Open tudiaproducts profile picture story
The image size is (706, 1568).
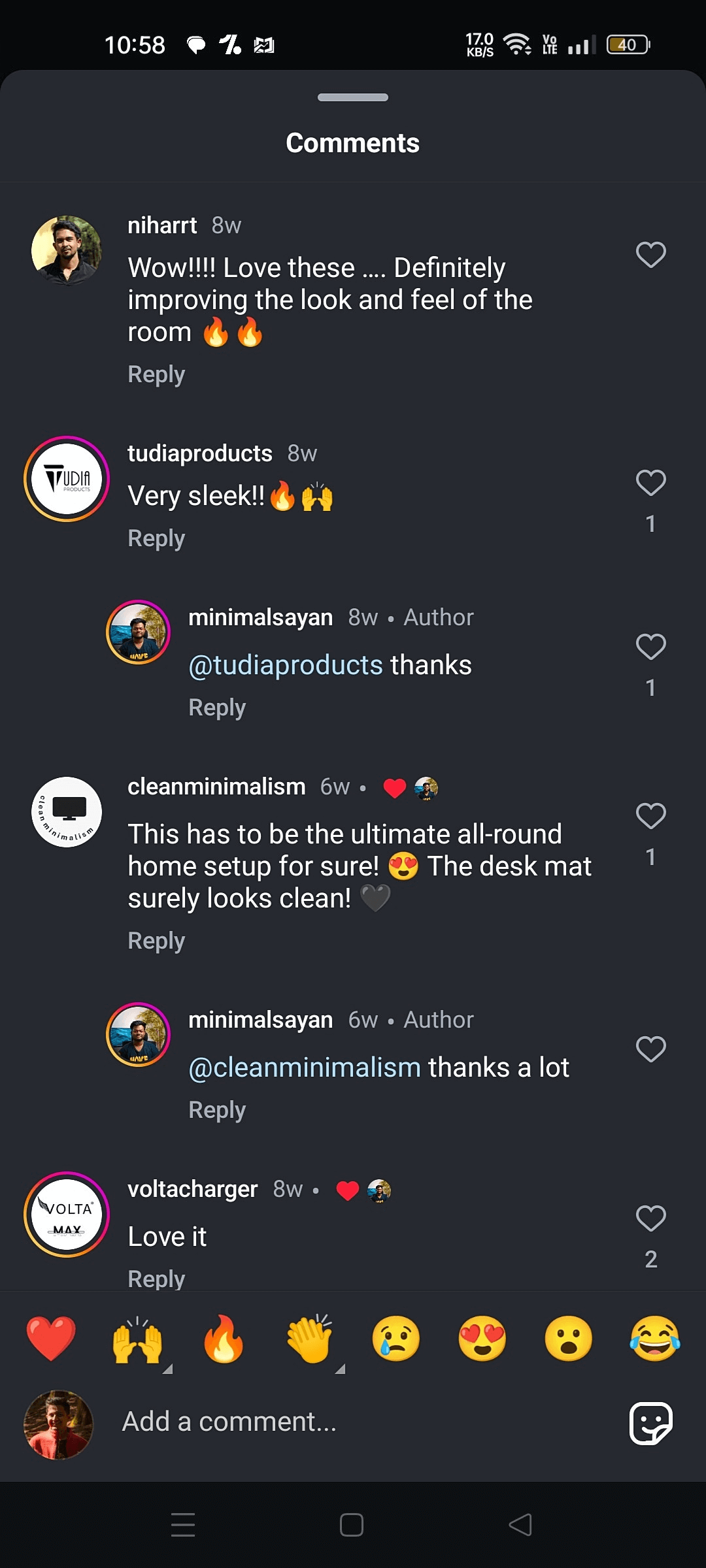pyautogui.click(x=67, y=479)
